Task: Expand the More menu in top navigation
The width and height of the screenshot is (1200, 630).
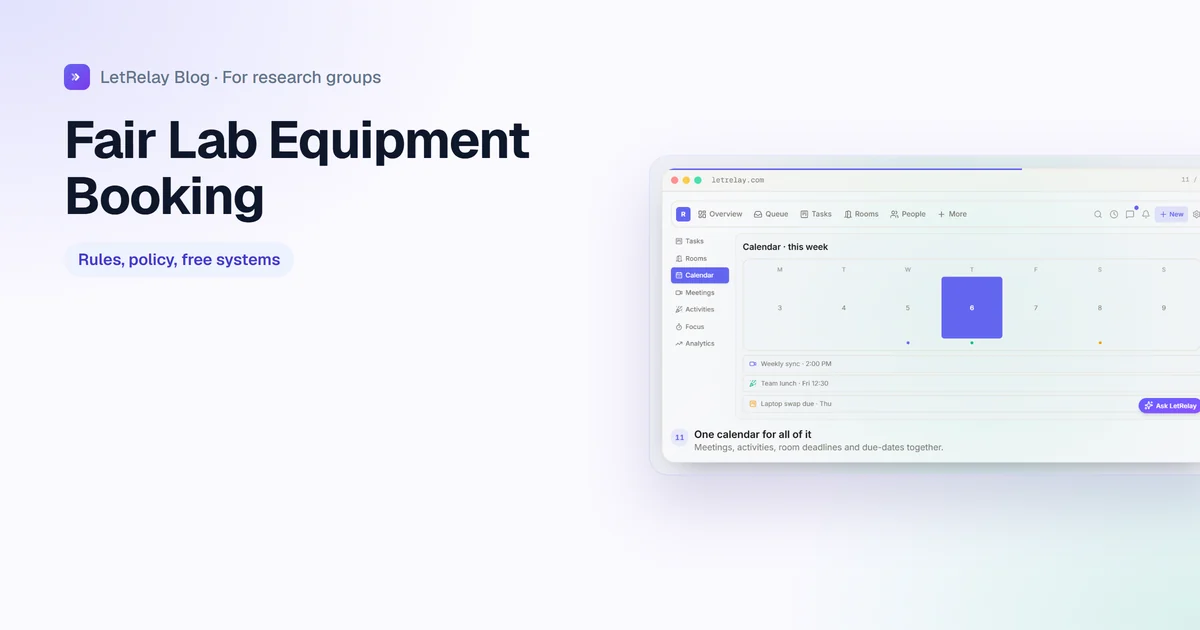Action: coord(952,214)
